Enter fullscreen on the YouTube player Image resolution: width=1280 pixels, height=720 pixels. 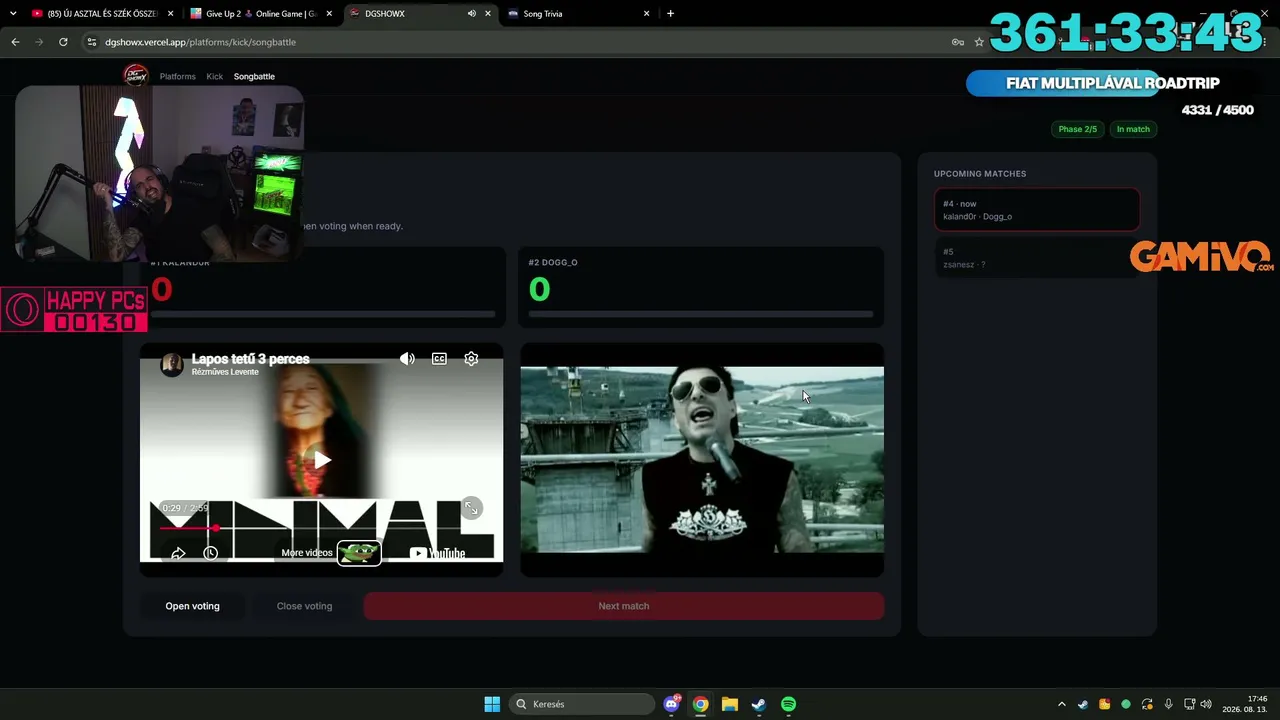(472, 508)
